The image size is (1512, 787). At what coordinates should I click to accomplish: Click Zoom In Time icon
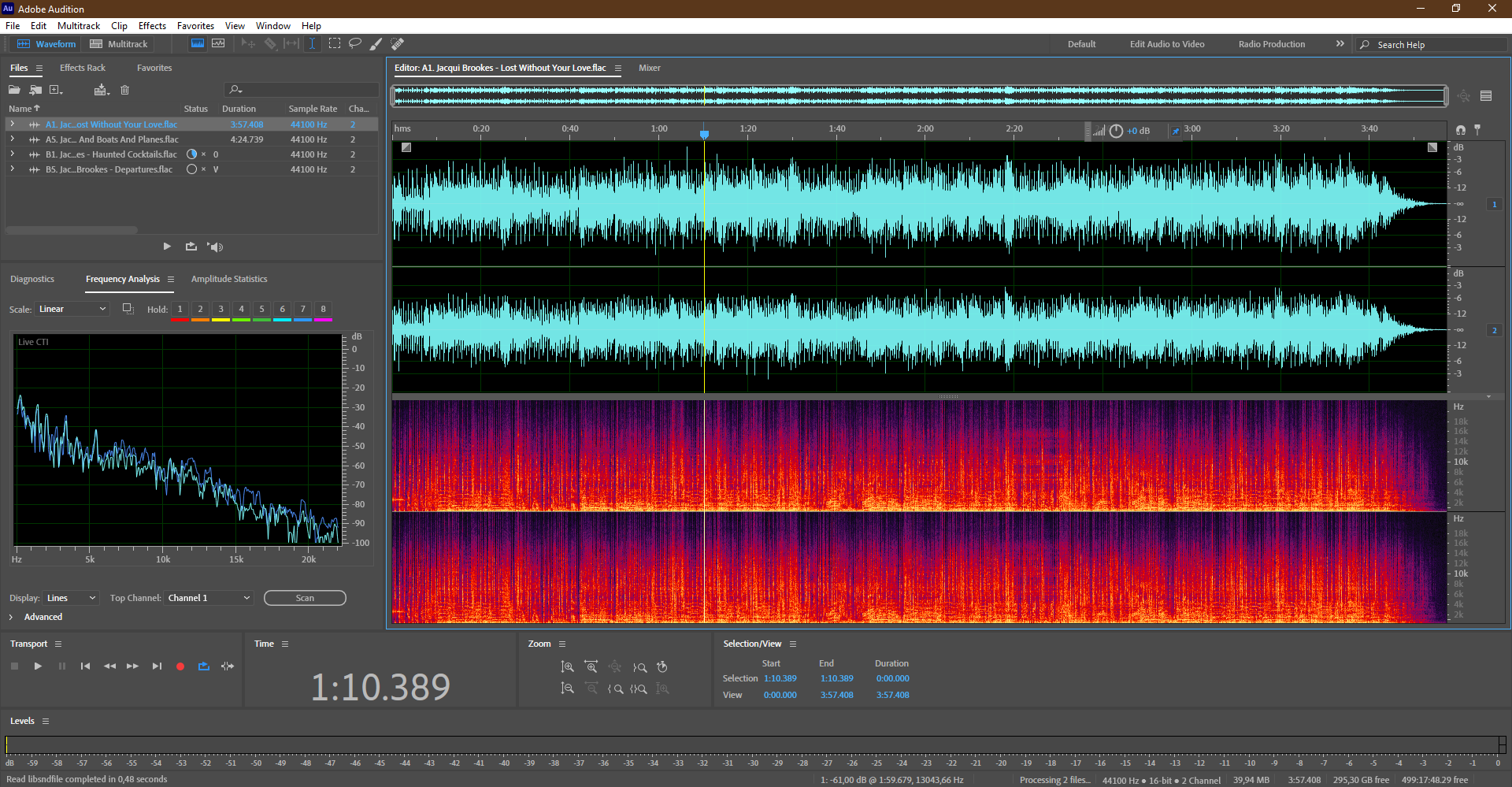tap(591, 667)
